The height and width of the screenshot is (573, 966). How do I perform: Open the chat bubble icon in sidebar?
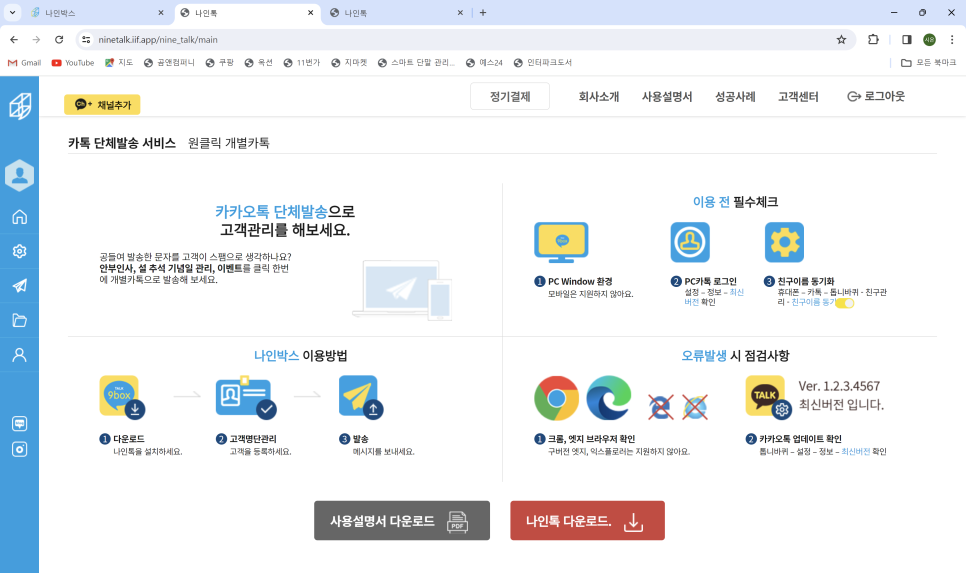point(20,423)
